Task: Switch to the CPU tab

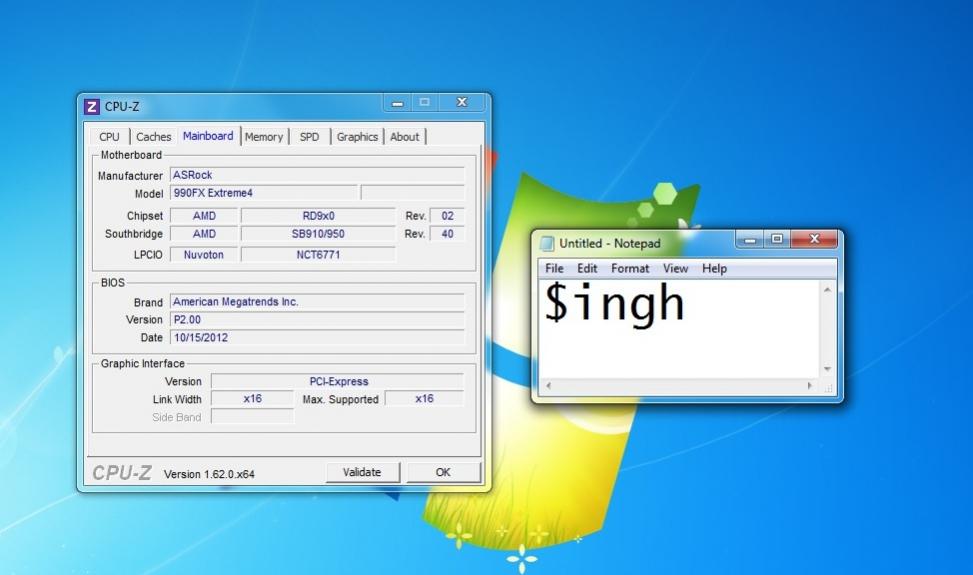Action: pos(109,136)
